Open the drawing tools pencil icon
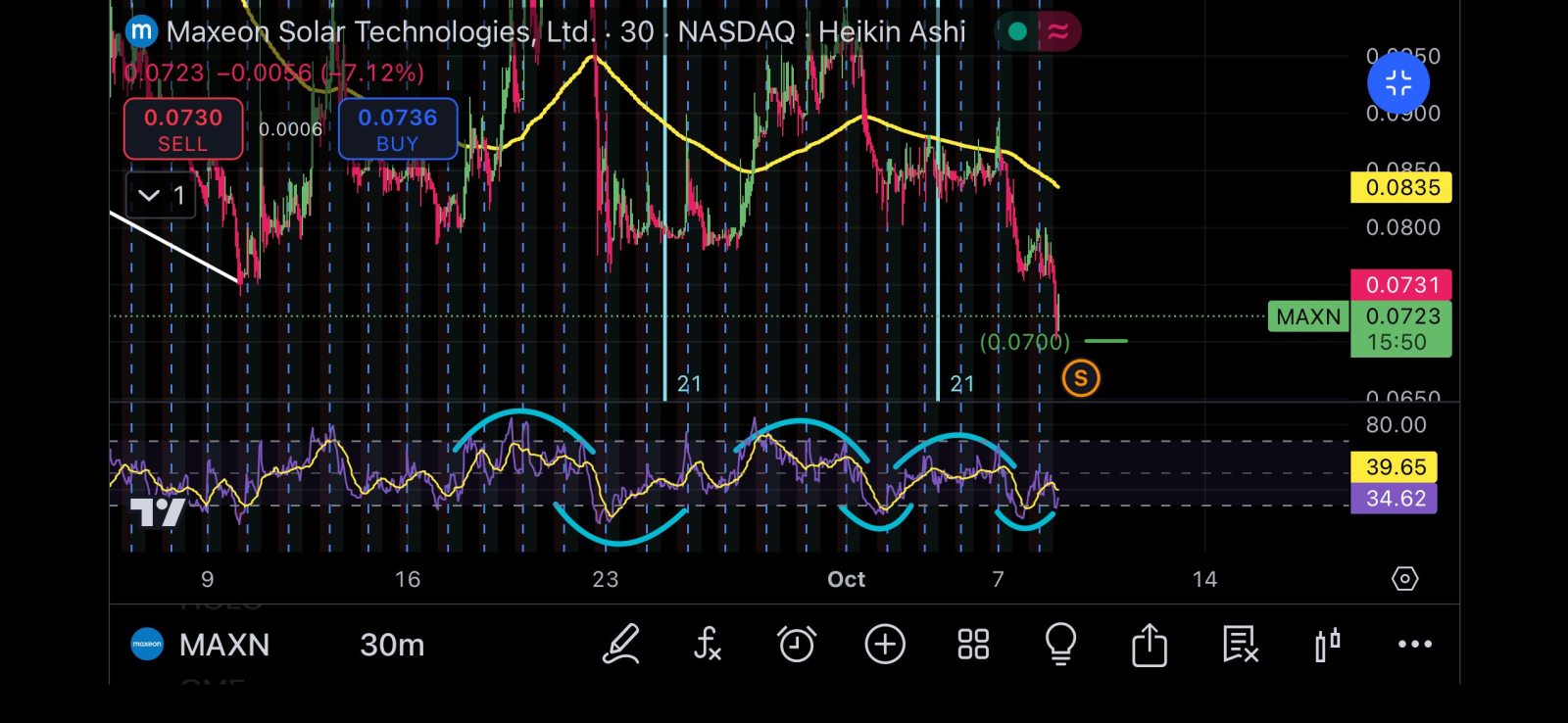 point(621,645)
